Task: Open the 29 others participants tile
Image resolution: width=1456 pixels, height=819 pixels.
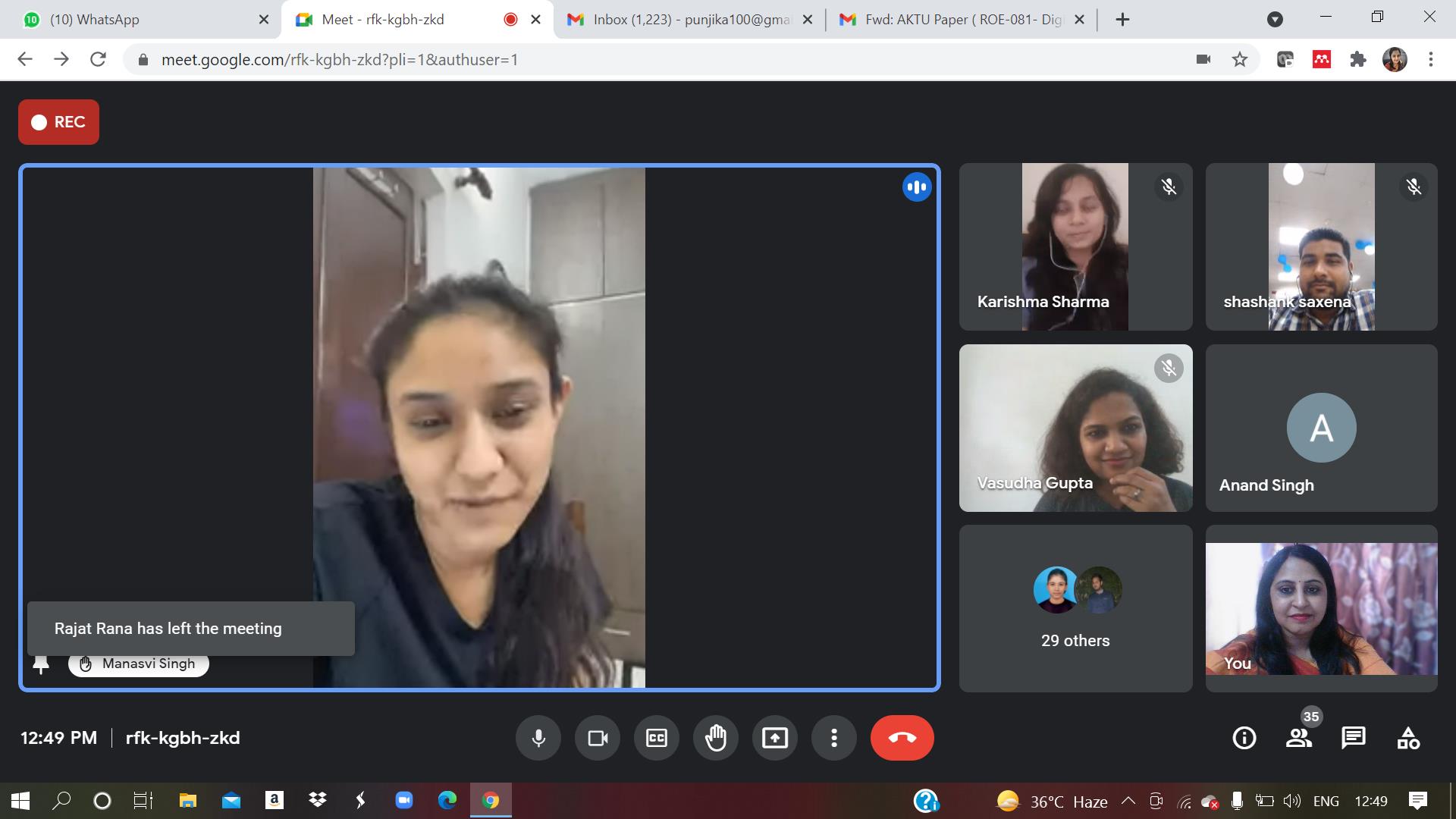Action: click(x=1075, y=609)
